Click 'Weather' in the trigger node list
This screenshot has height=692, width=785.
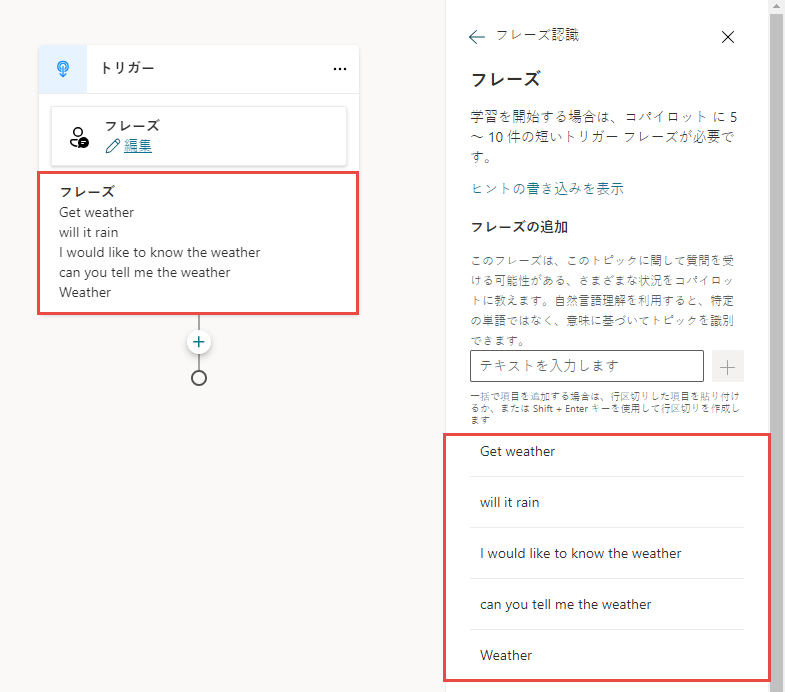pyautogui.click(x=85, y=292)
